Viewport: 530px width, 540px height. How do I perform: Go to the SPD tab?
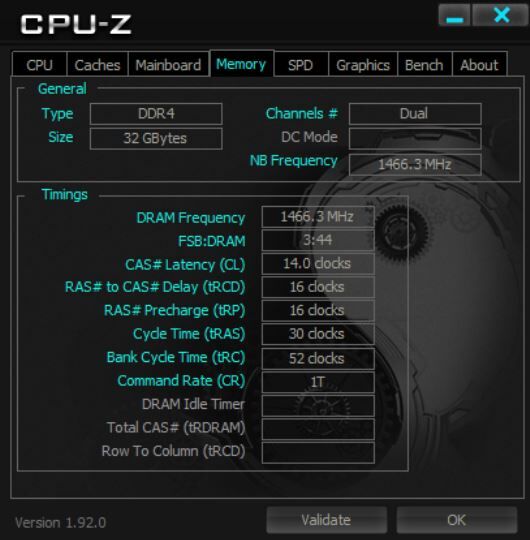click(x=301, y=64)
